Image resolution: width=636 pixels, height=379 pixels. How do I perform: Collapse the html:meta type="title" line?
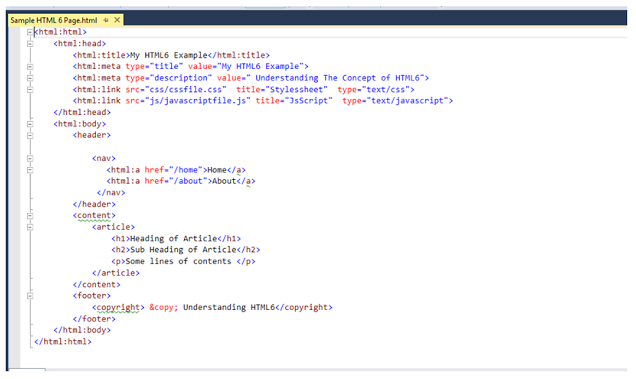[x=30, y=67]
